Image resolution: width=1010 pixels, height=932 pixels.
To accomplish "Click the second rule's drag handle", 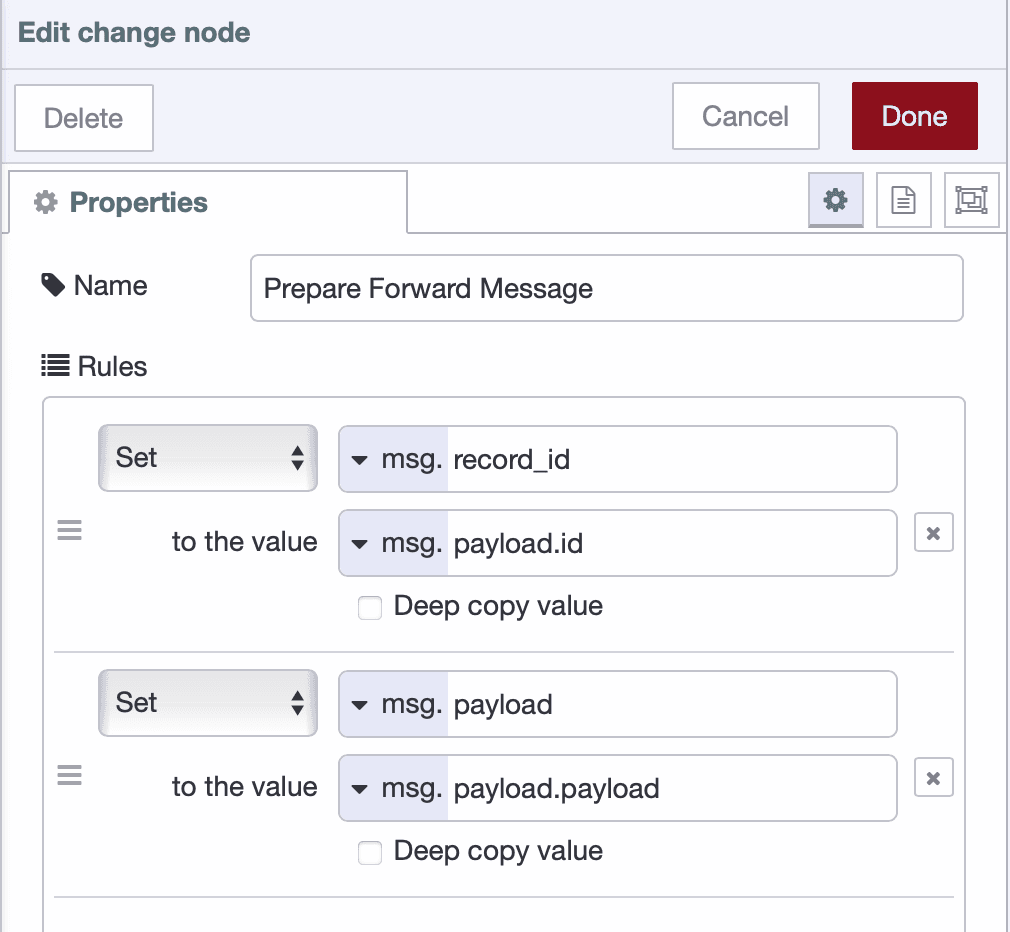I will point(69,775).
